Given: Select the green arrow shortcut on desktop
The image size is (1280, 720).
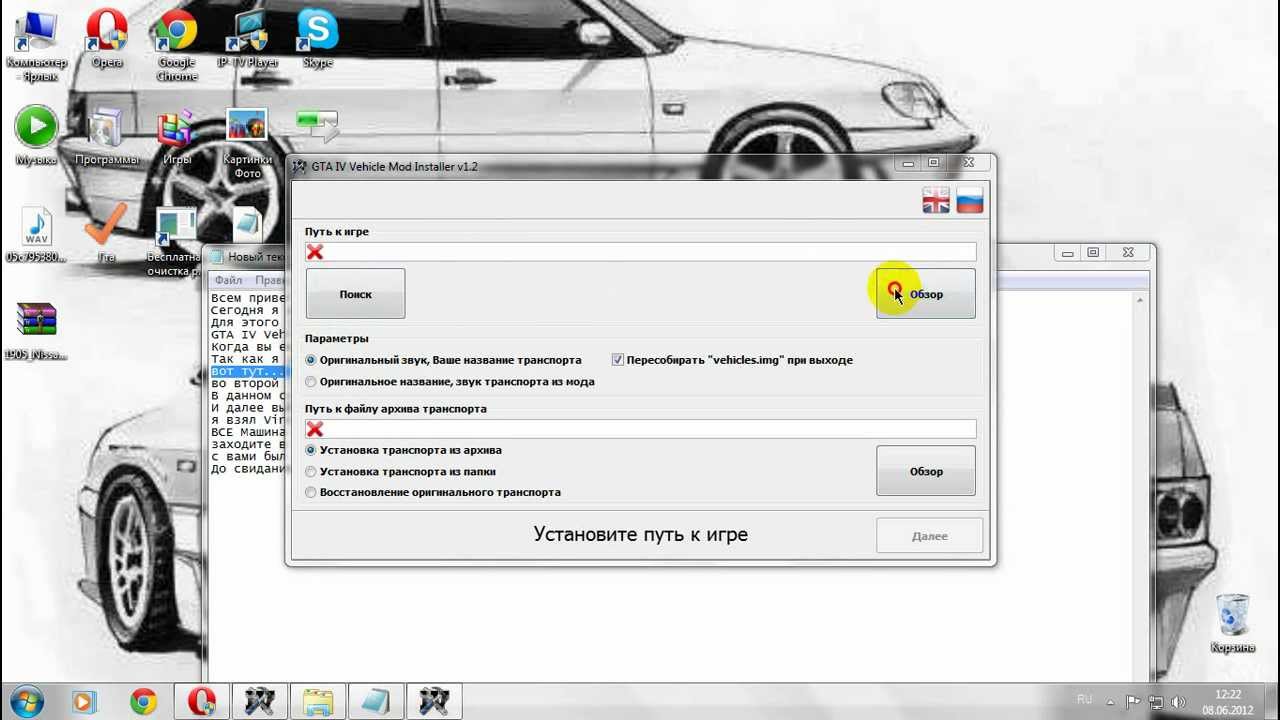Looking at the screenshot, I should pyautogui.click(x=318, y=125).
